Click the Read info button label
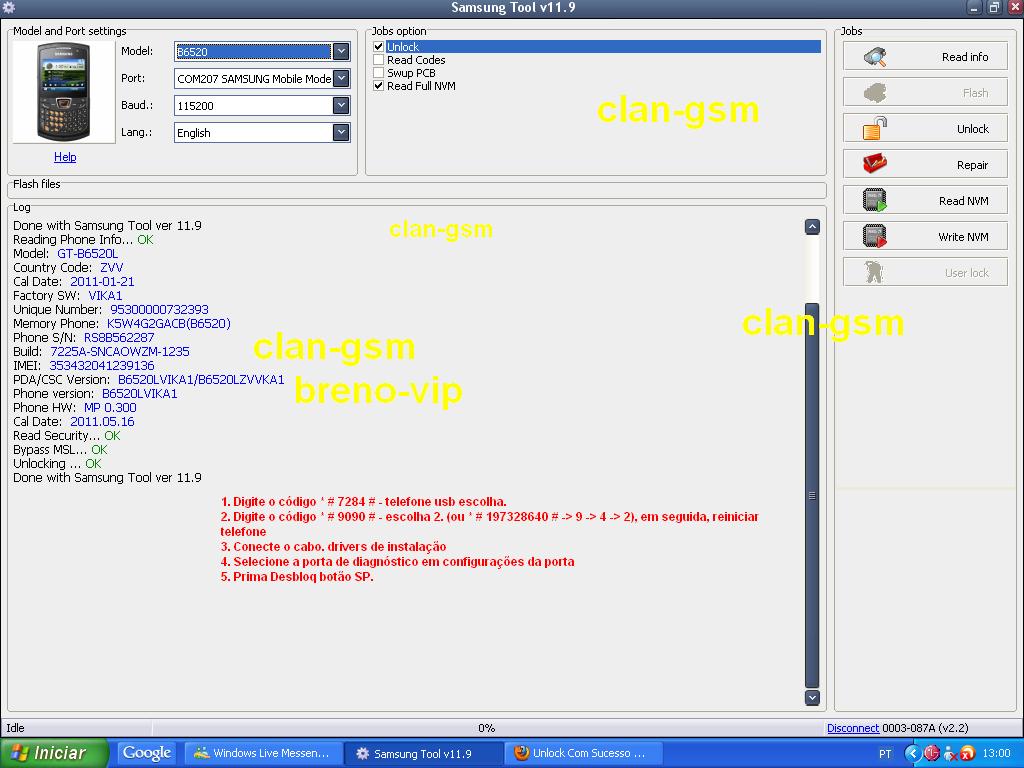 965,57
